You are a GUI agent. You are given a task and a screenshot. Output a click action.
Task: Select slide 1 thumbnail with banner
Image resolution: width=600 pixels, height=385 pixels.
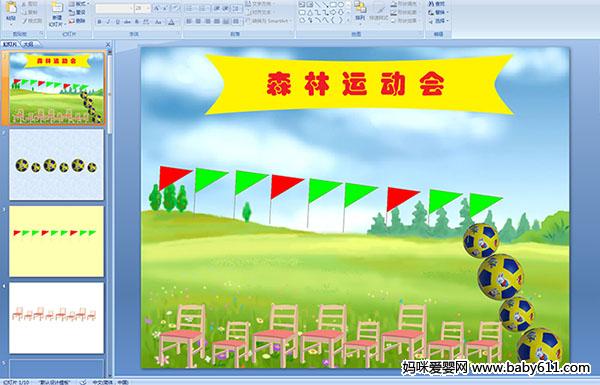click(56, 88)
